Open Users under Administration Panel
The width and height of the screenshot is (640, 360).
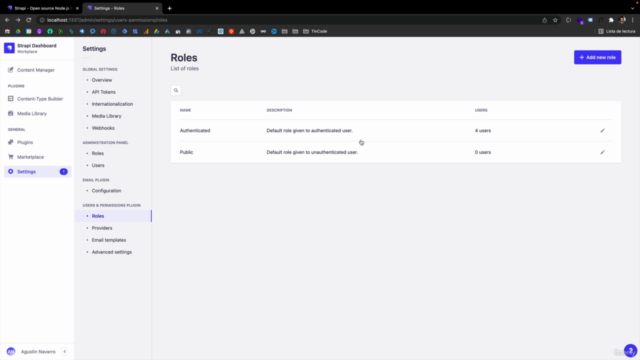tap(98, 165)
